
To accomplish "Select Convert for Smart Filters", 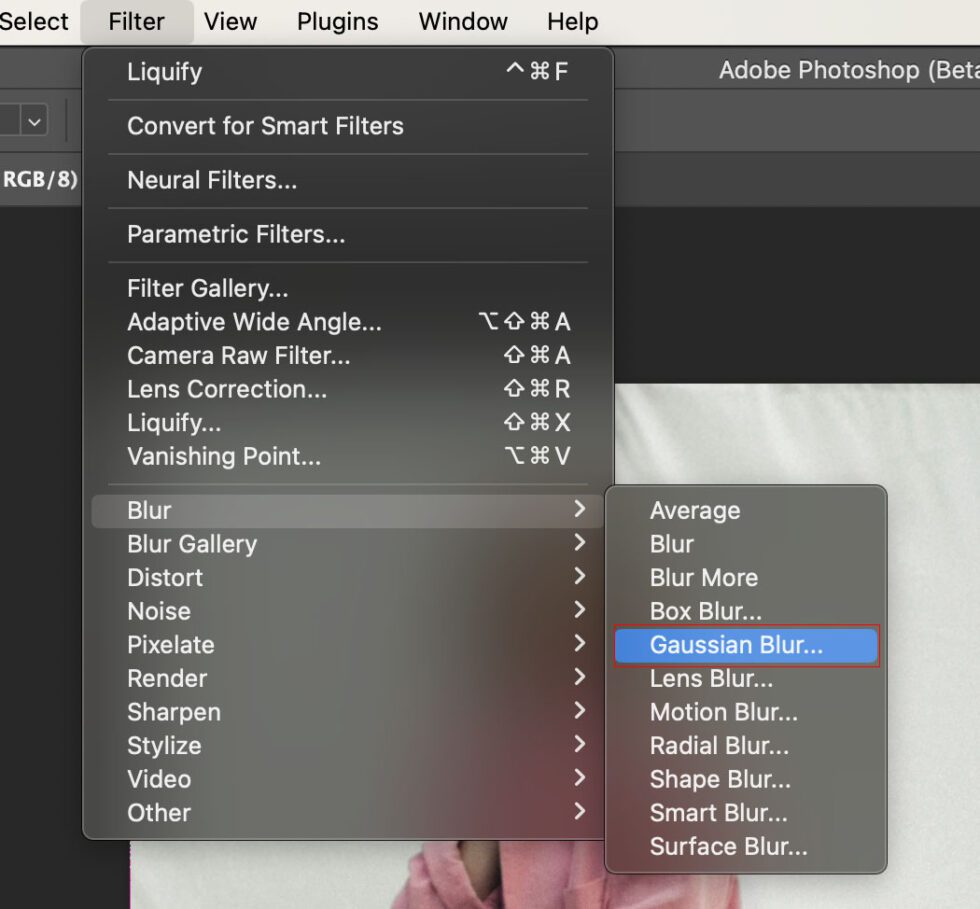I will pyautogui.click(x=266, y=126).
